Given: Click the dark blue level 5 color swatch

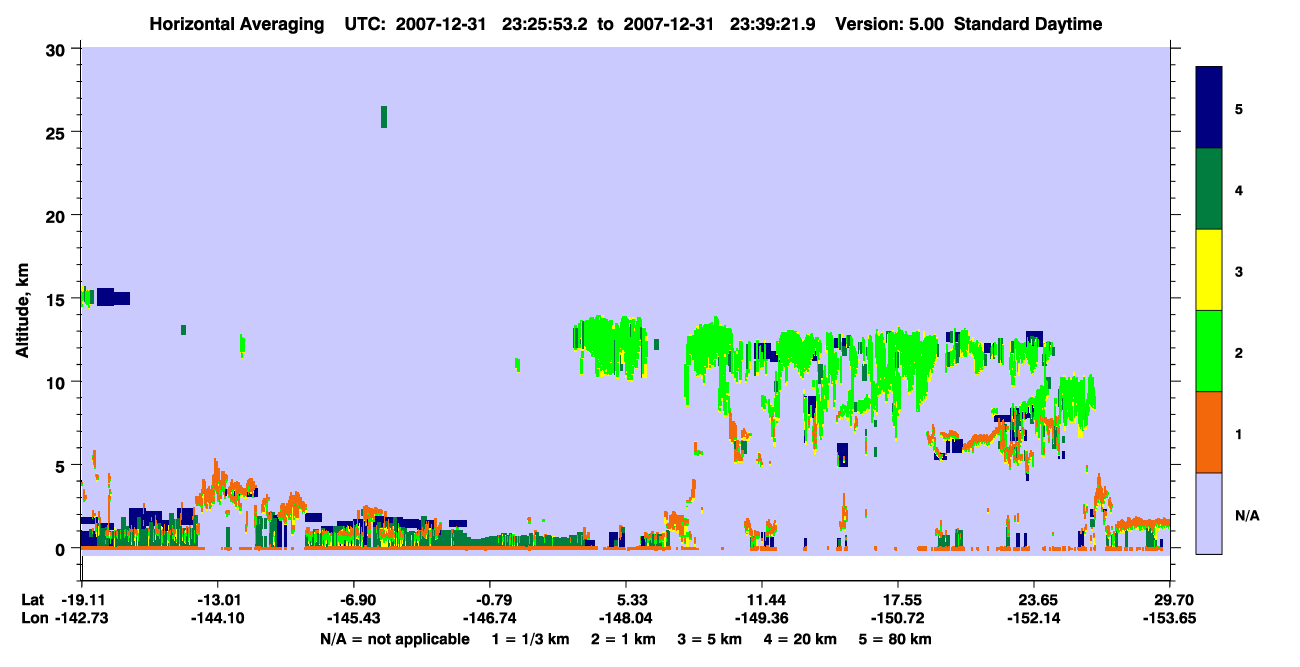Looking at the screenshot, I should (x=1209, y=108).
